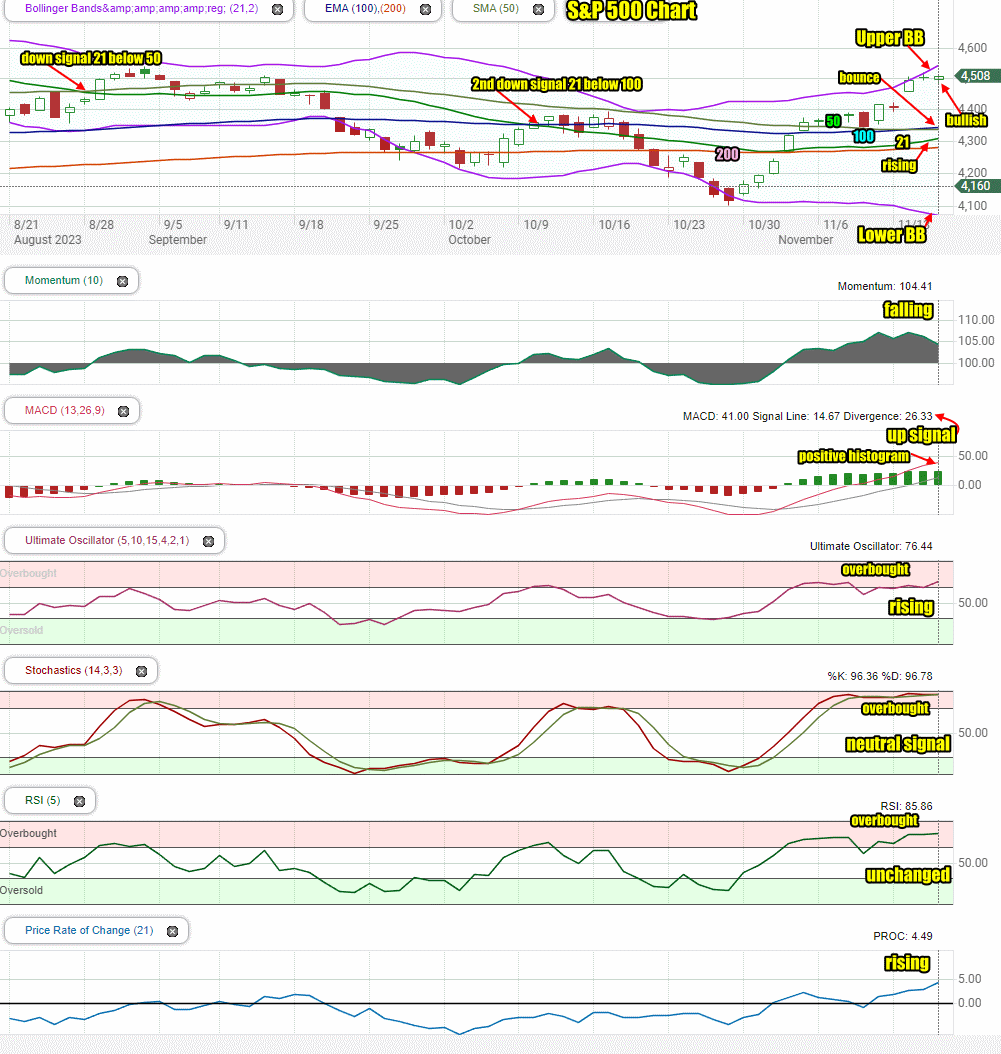Click the 10/16 date axis label
Image resolution: width=1001 pixels, height=1054 pixels.
pyautogui.click(x=614, y=225)
